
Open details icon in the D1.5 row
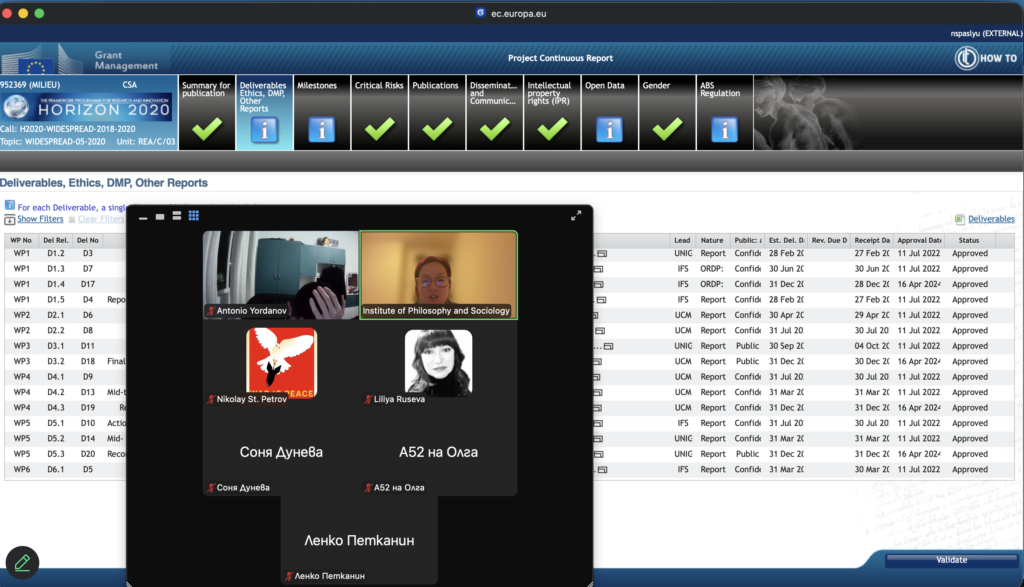[x=601, y=300]
